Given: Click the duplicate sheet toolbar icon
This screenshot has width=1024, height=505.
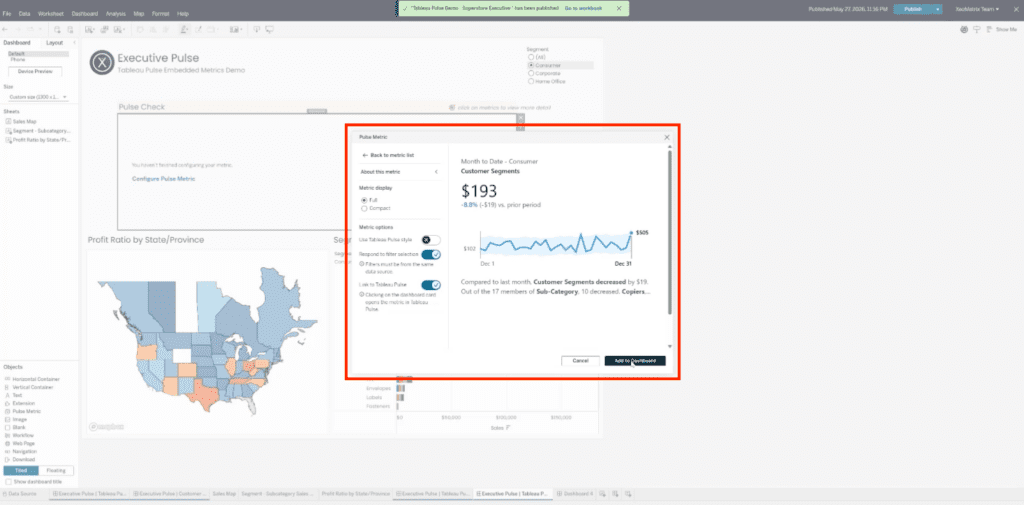Looking at the screenshot, I should 104,29.
